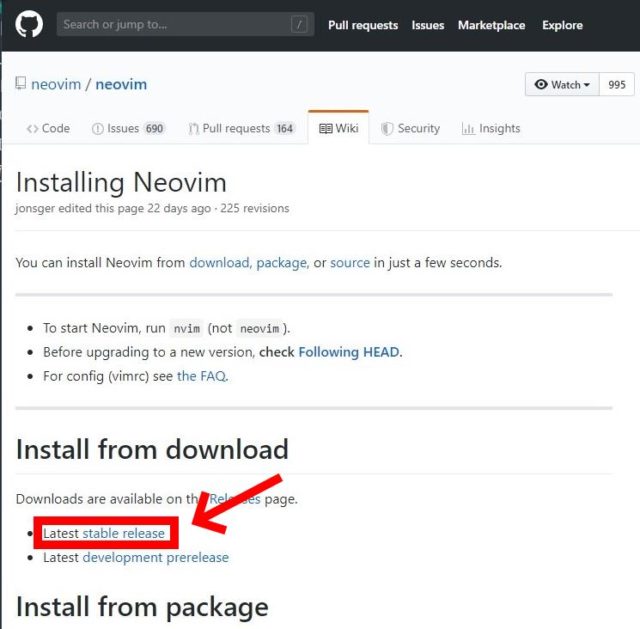Expand the Watch dropdown button
The image size is (640, 629).
click(x=562, y=84)
